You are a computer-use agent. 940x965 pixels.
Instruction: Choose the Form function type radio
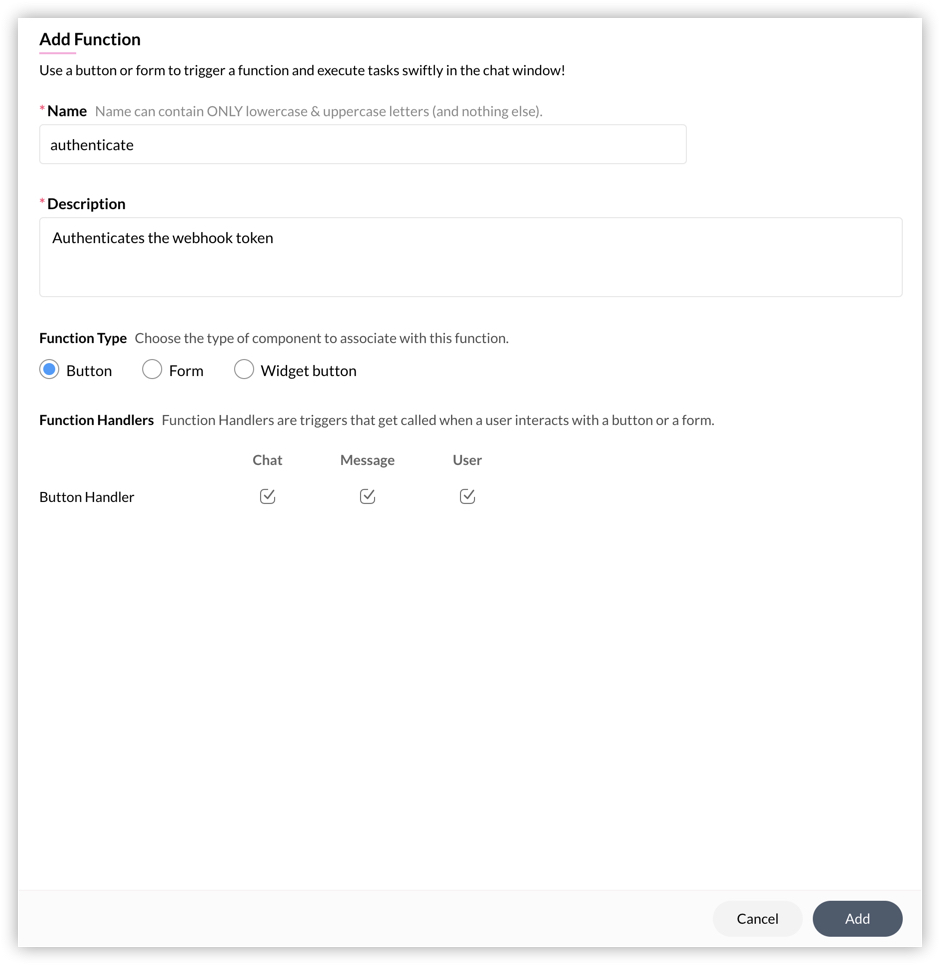pyautogui.click(x=152, y=370)
